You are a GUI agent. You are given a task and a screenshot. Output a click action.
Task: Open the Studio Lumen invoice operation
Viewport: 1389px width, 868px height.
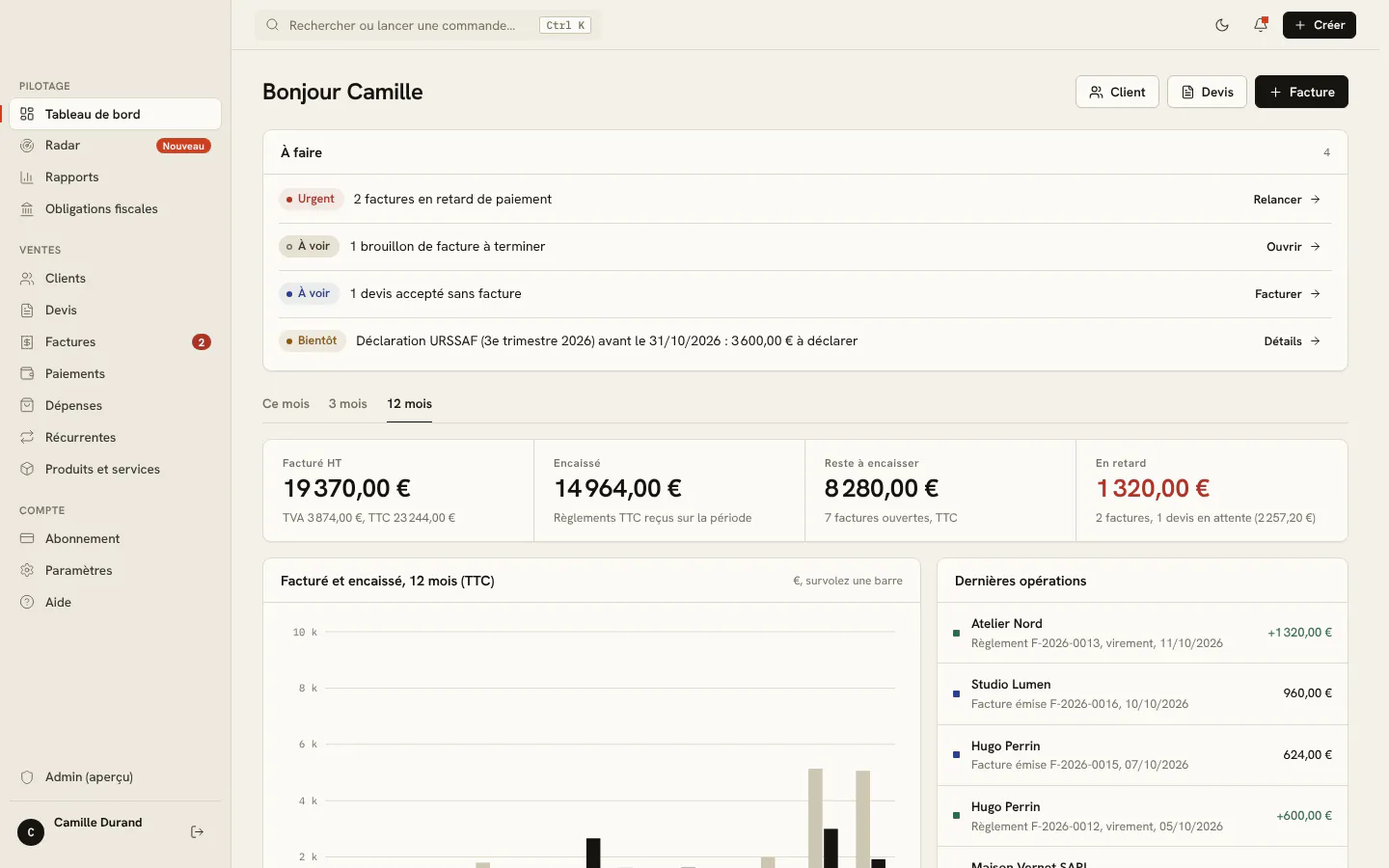[1142, 693]
